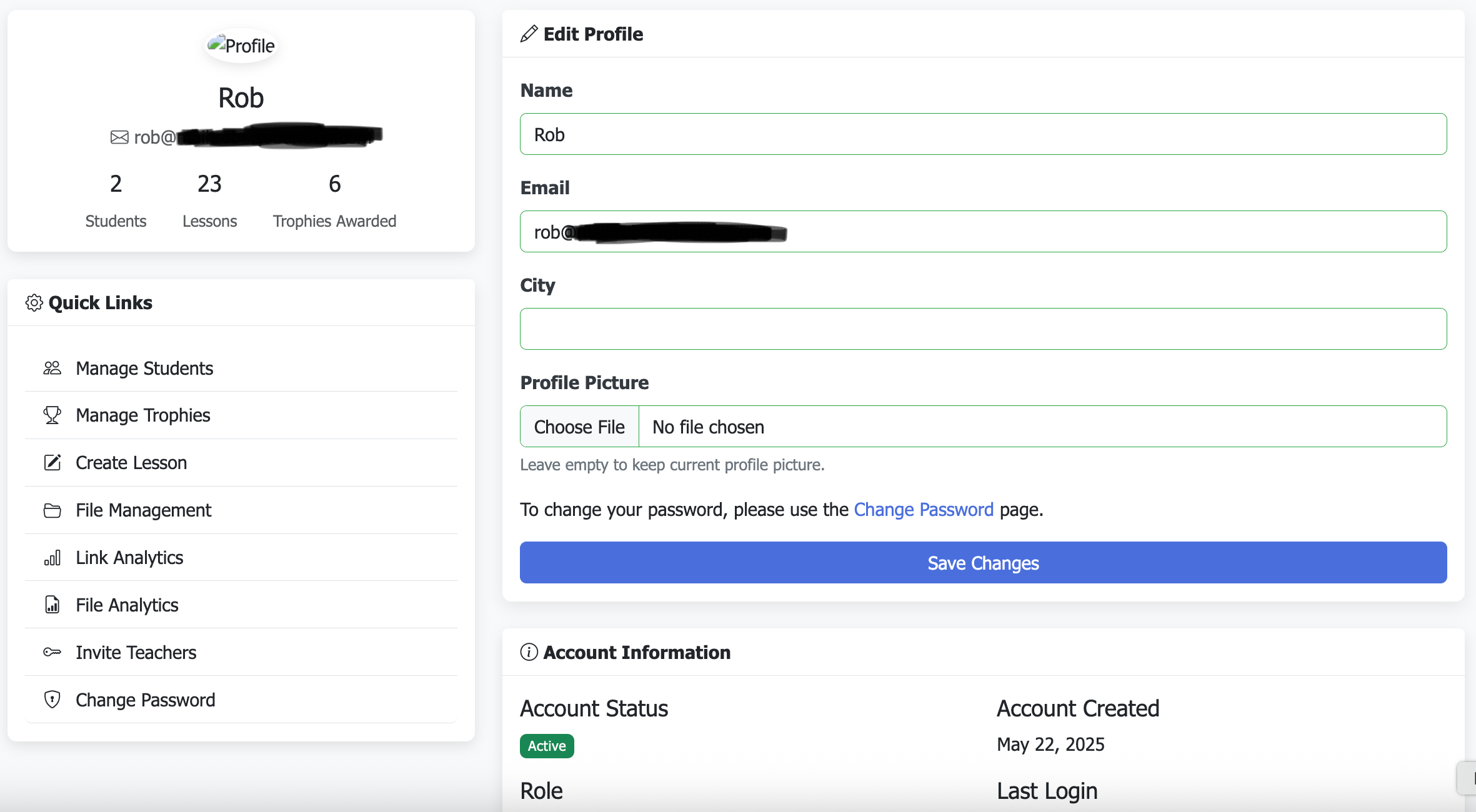Image resolution: width=1476 pixels, height=812 pixels.
Task: Open Invite Teachers from Quick Links
Action: click(x=136, y=653)
